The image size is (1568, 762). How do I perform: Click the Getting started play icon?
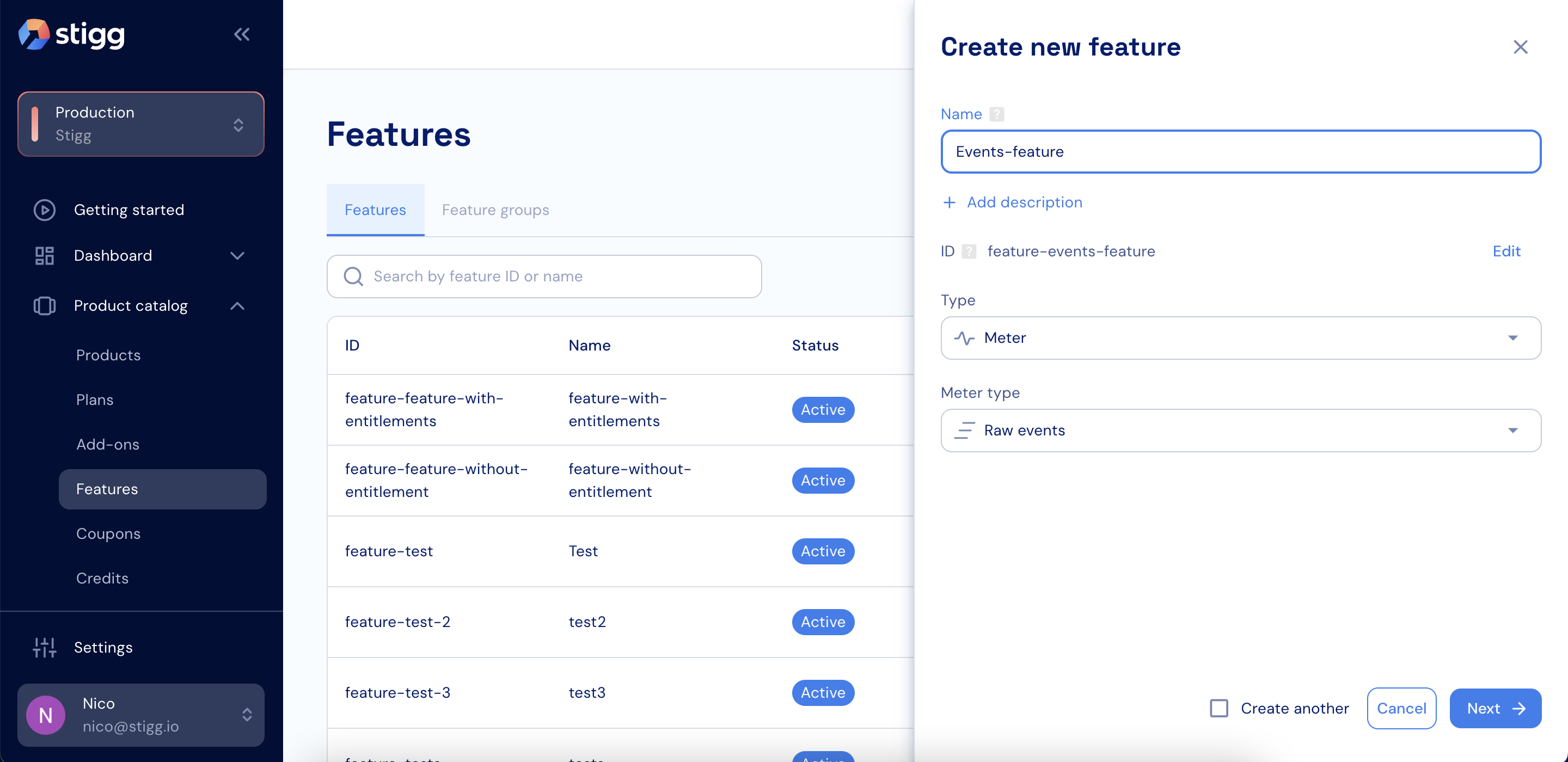coord(45,210)
